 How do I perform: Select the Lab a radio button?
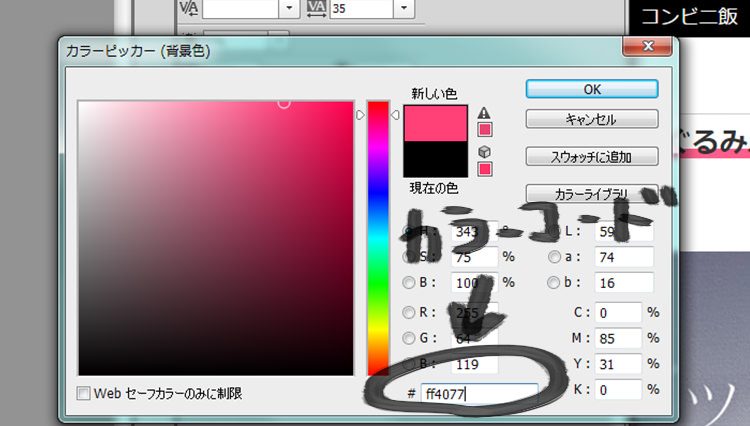554,257
